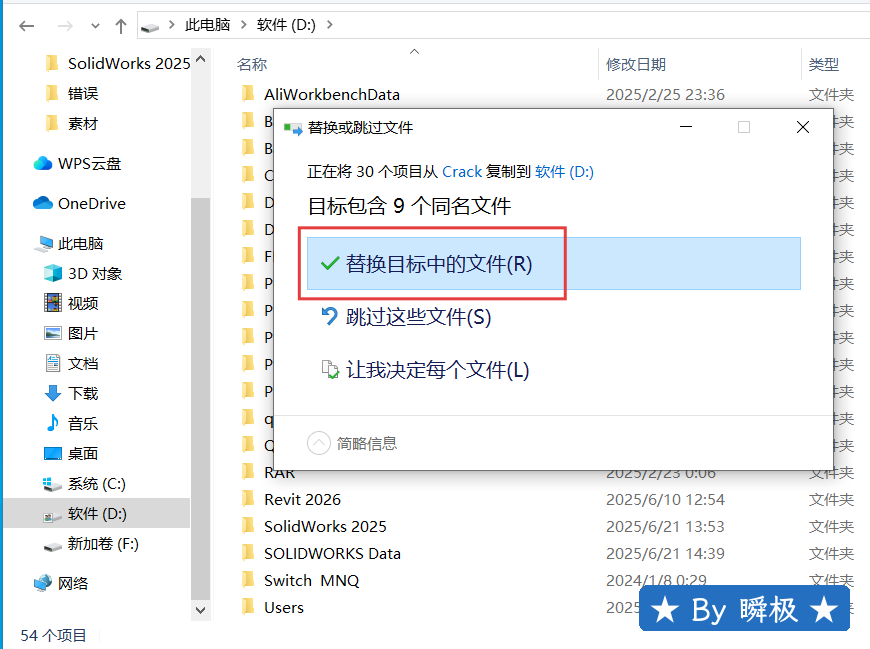
Task: Open the Crack source folder link
Action: point(462,172)
